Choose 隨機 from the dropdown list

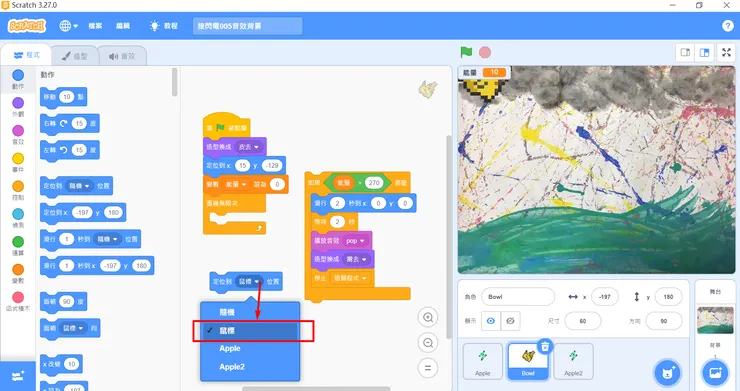click(x=250, y=312)
